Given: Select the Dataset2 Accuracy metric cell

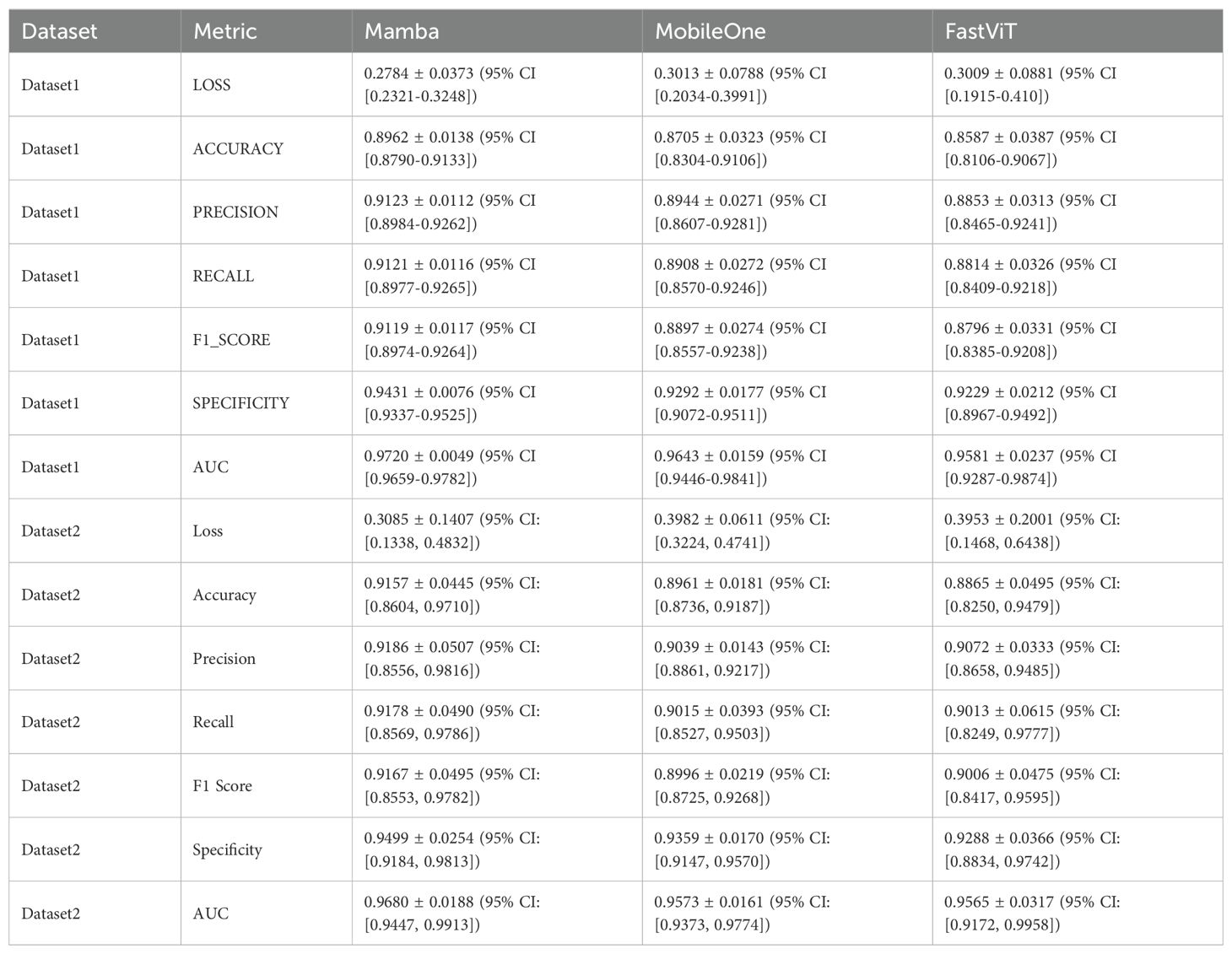Looking at the screenshot, I should tap(224, 595).
